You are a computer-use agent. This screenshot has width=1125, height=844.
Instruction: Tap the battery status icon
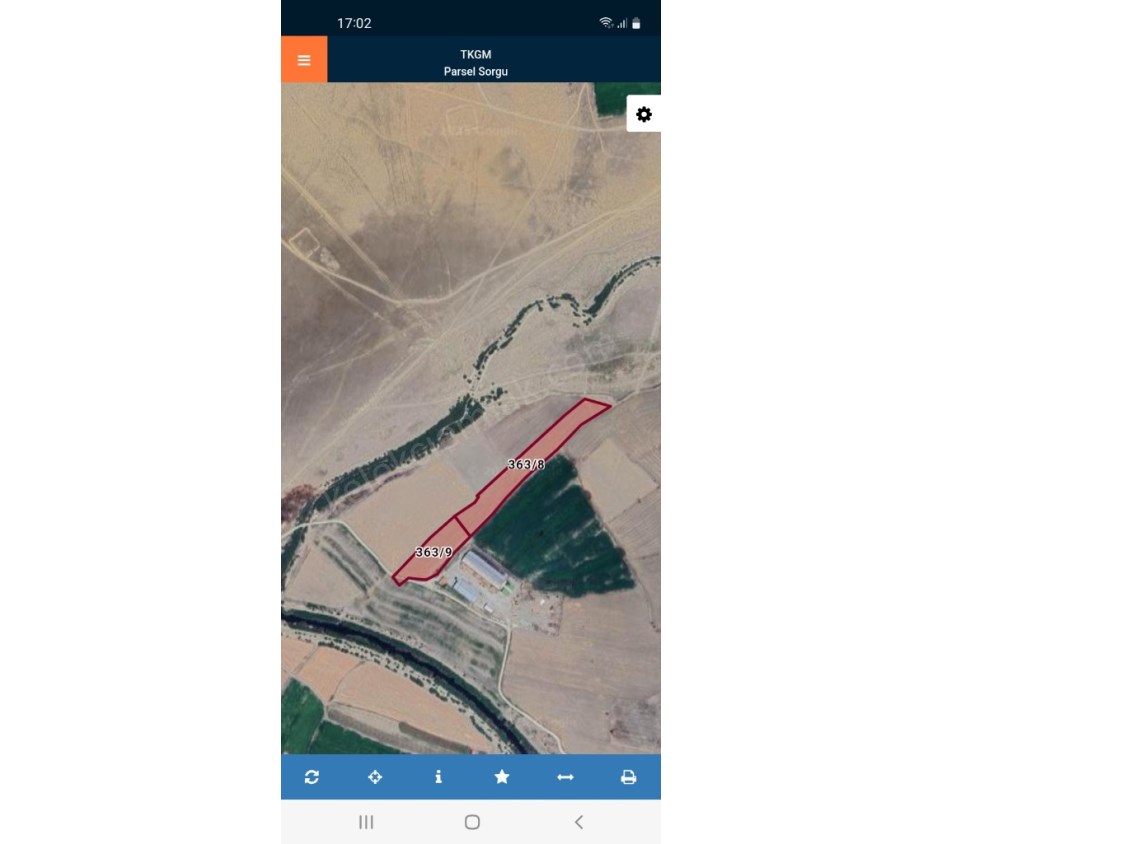click(636, 23)
